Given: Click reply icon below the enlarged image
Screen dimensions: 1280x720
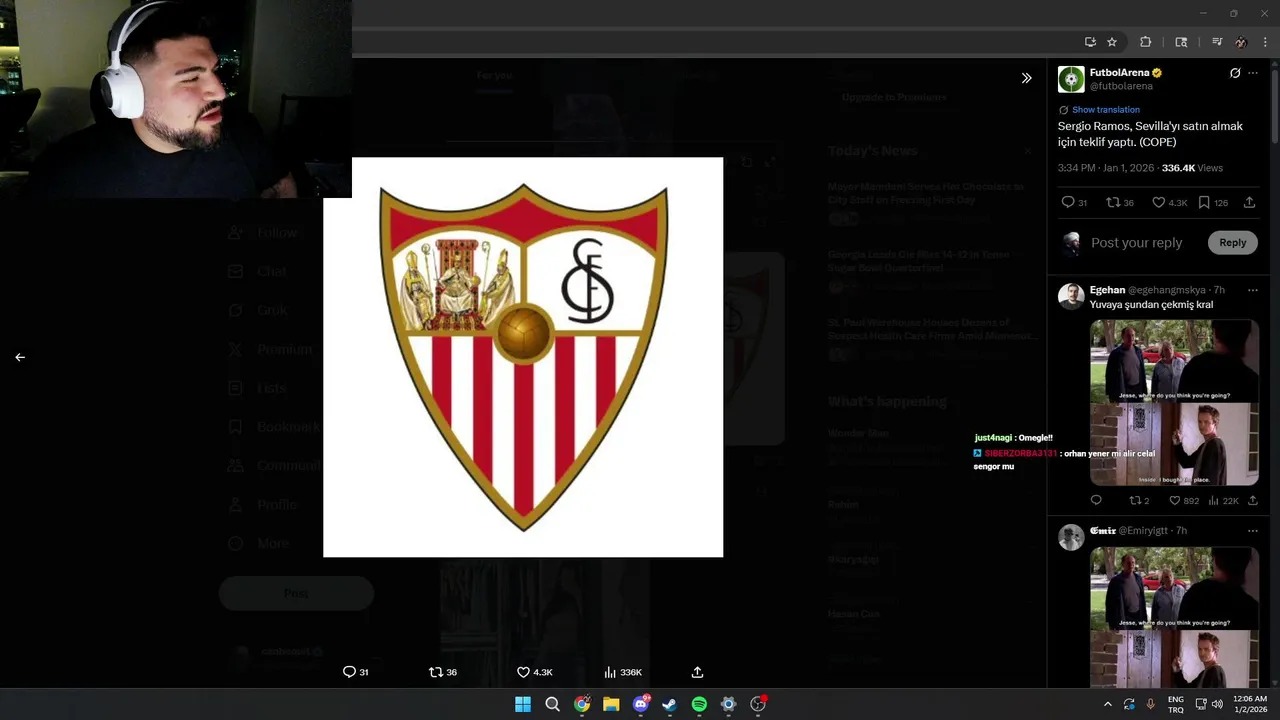Looking at the screenshot, I should click(x=356, y=672).
